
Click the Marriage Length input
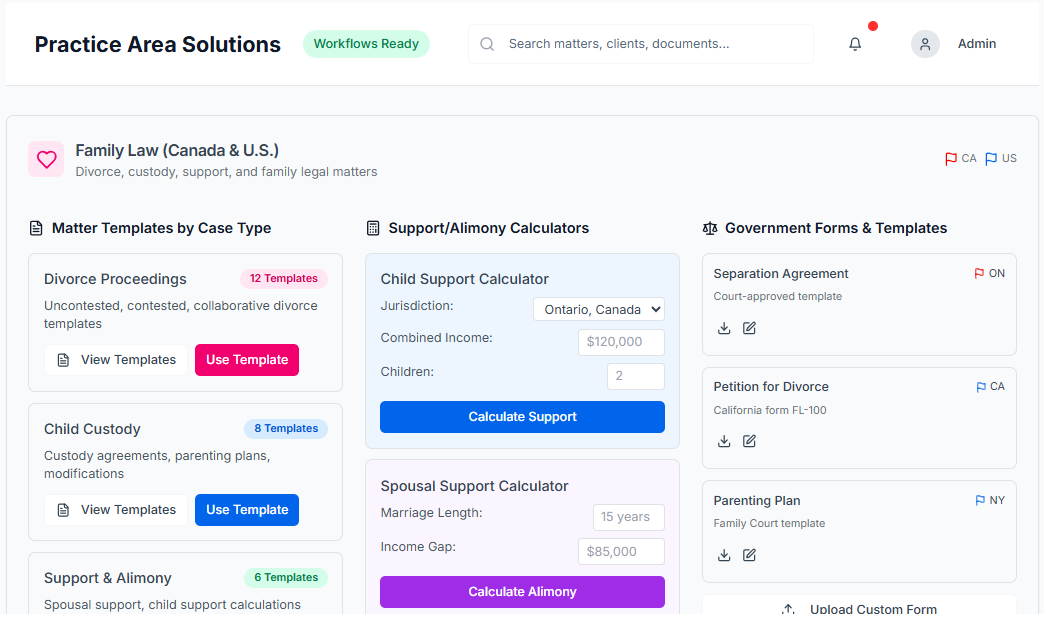pos(628,517)
